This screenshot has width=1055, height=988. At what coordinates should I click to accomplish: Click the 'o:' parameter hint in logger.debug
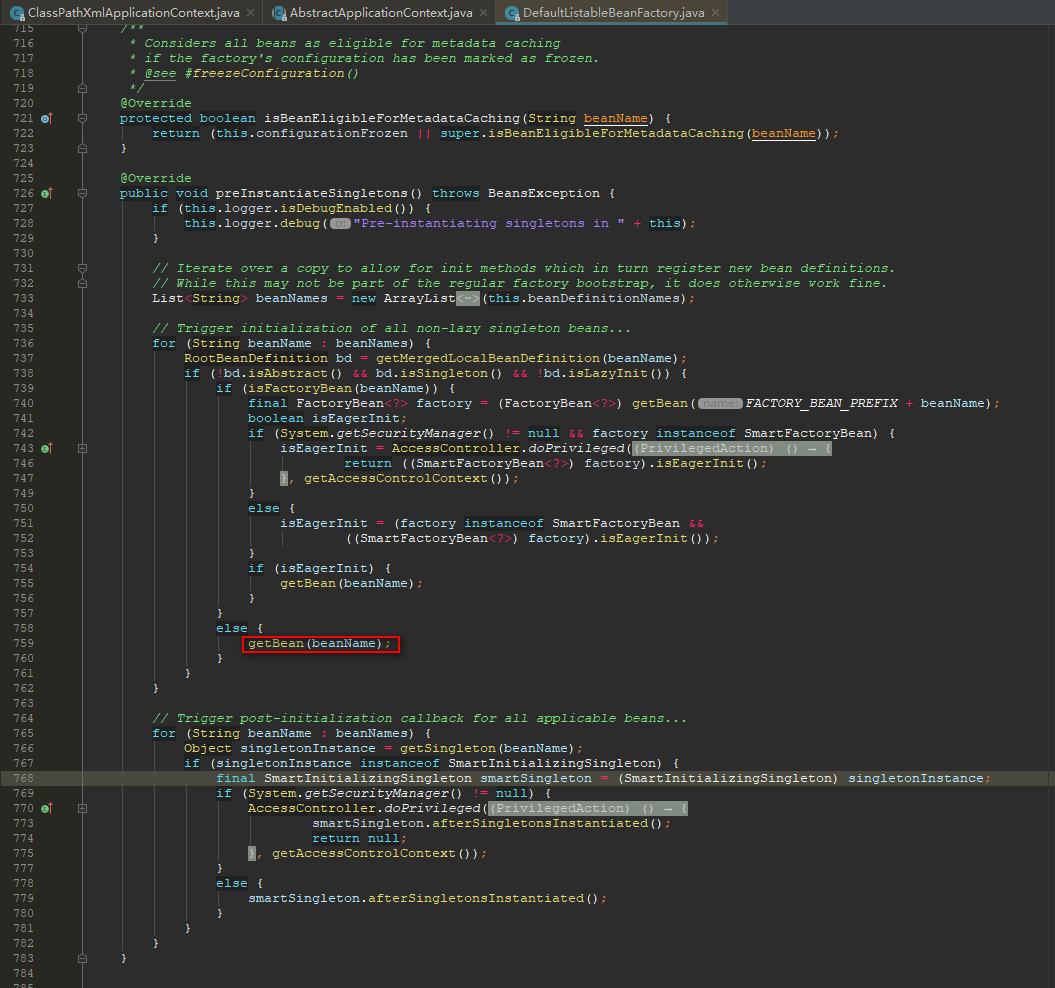pos(340,223)
